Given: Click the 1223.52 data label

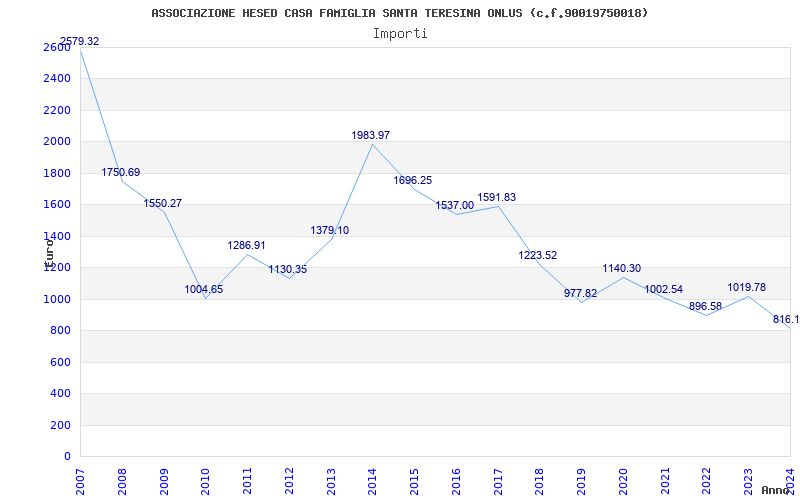Looking at the screenshot, I should [x=538, y=256].
